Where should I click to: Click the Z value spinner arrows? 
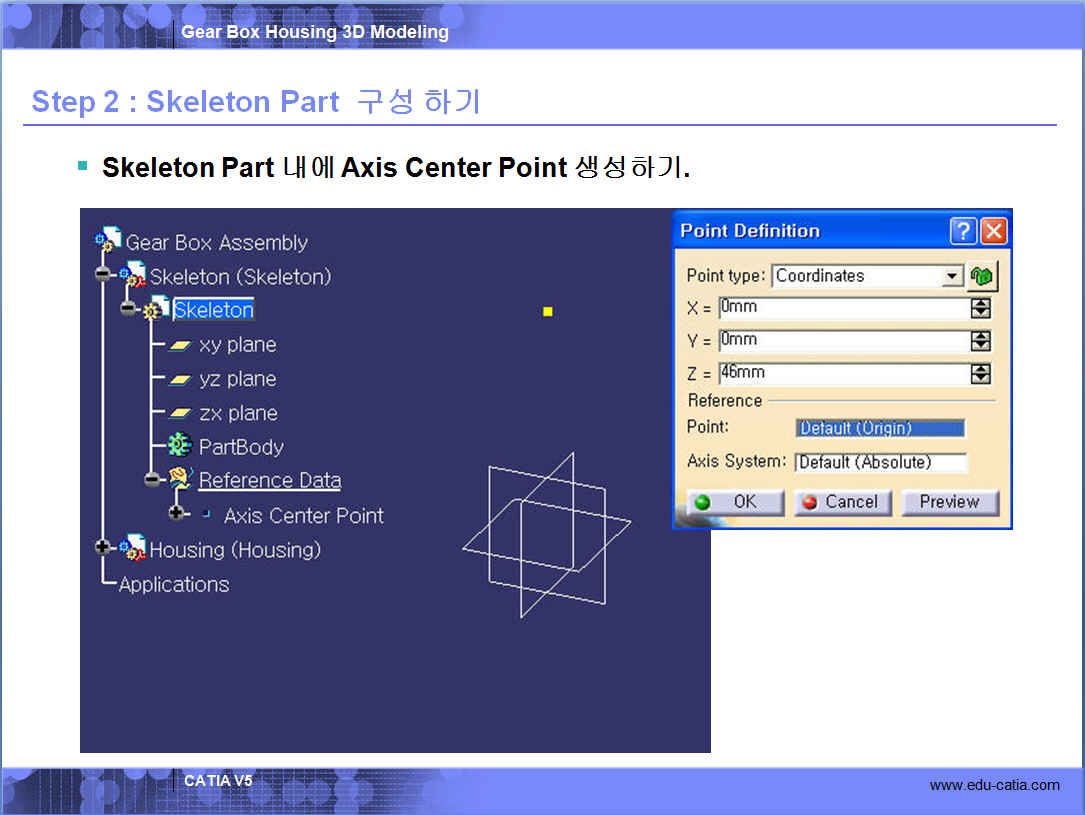pos(981,374)
